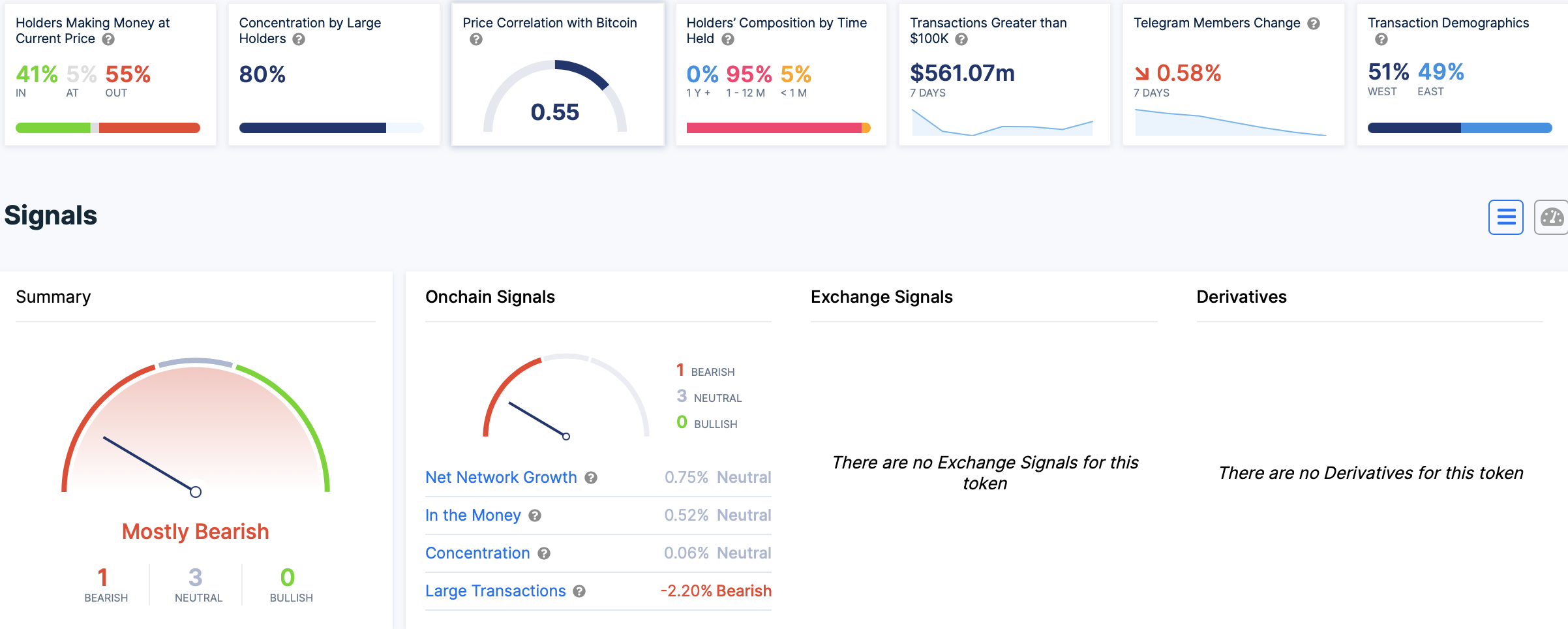This screenshot has width=1568, height=629.
Task: Click help icon under Transaction Demographics
Action: pyautogui.click(x=1381, y=40)
